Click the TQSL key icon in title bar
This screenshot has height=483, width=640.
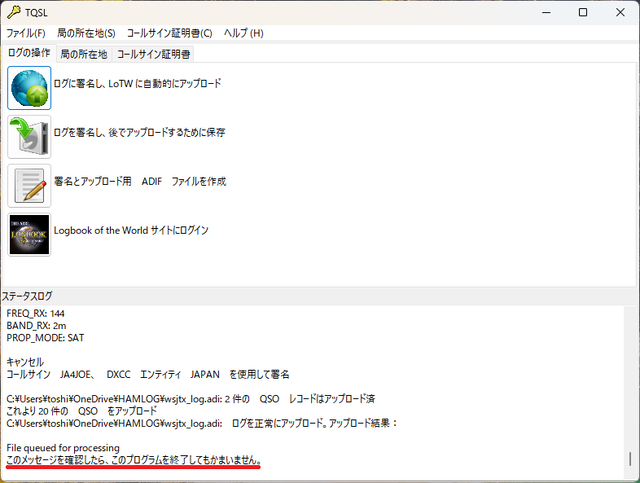(13, 12)
